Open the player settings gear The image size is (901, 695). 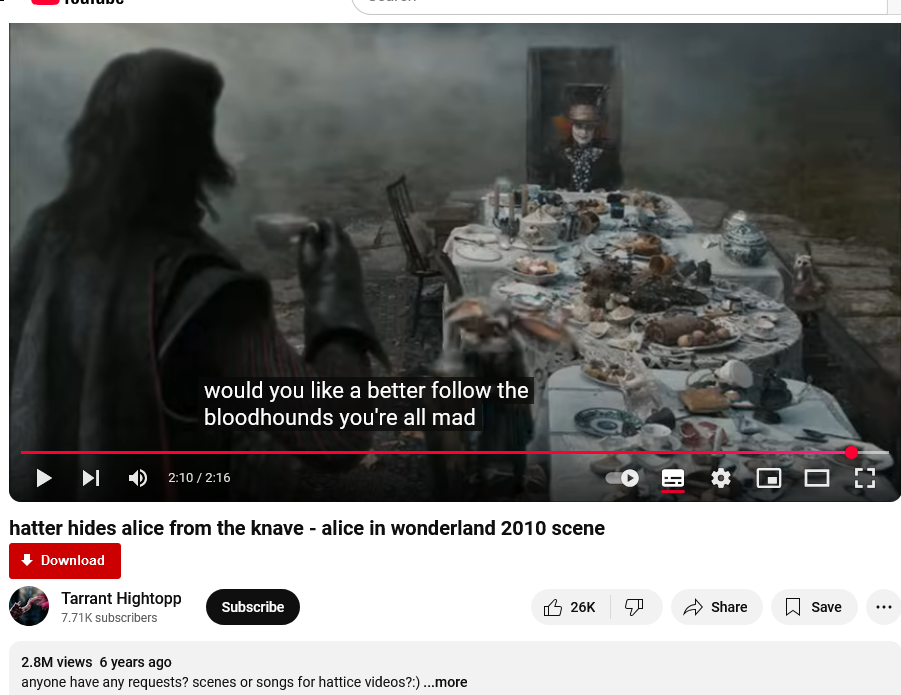click(x=721, y=478)
